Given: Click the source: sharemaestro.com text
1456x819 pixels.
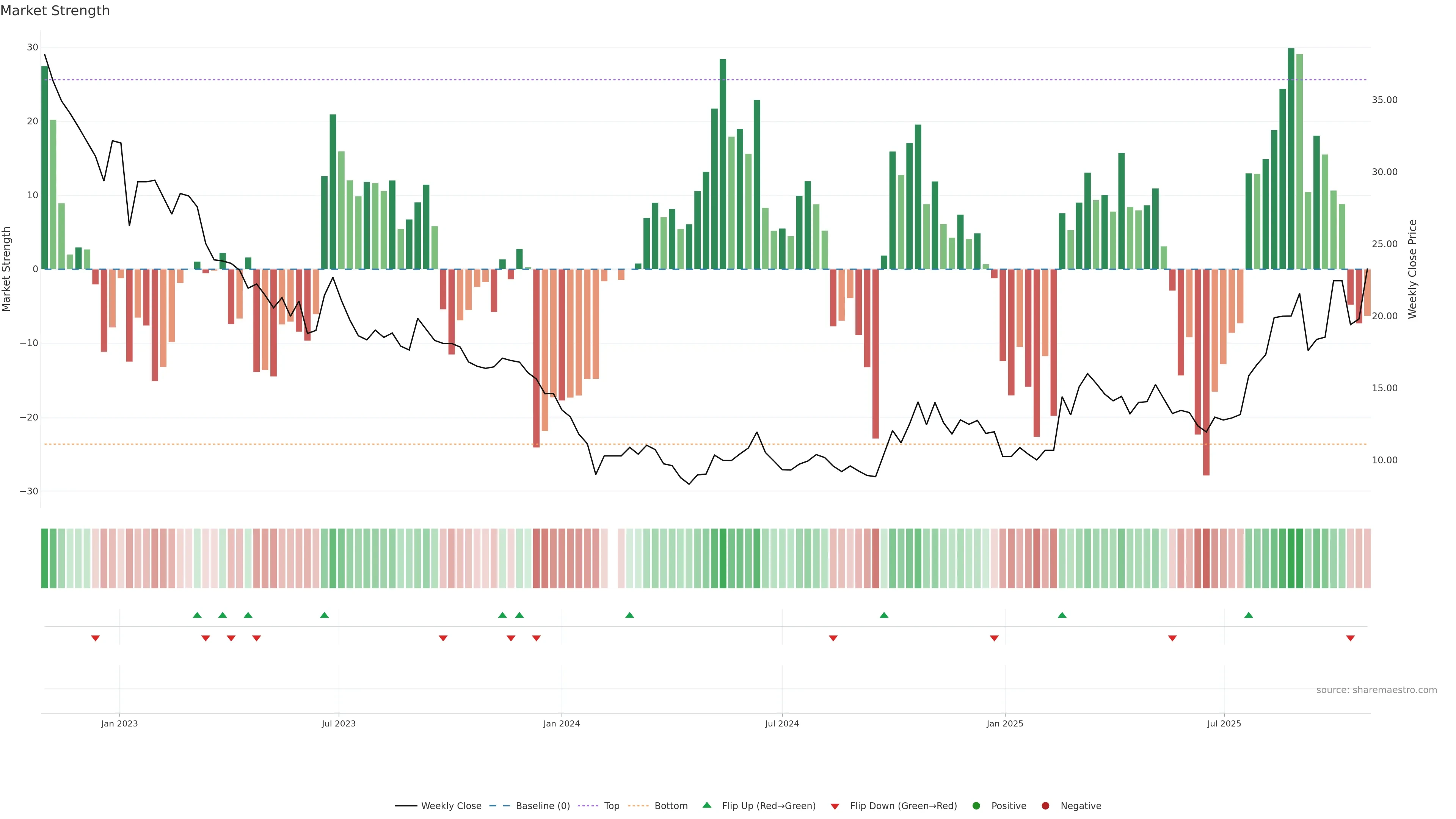Looking at the screenshot, I should point(1376,690).
